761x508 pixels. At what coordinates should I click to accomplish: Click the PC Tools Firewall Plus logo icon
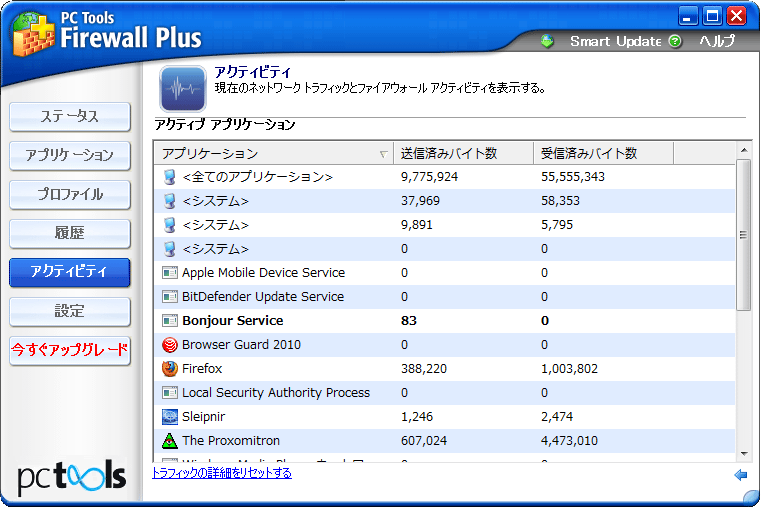point(33,35)
